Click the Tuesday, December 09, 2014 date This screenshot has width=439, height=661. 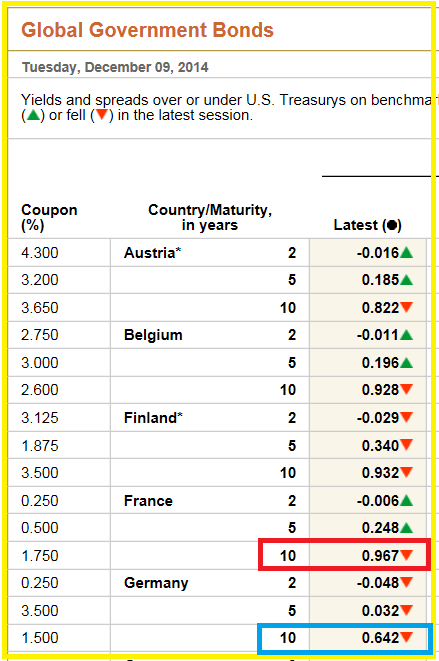[x=115, y=67]
